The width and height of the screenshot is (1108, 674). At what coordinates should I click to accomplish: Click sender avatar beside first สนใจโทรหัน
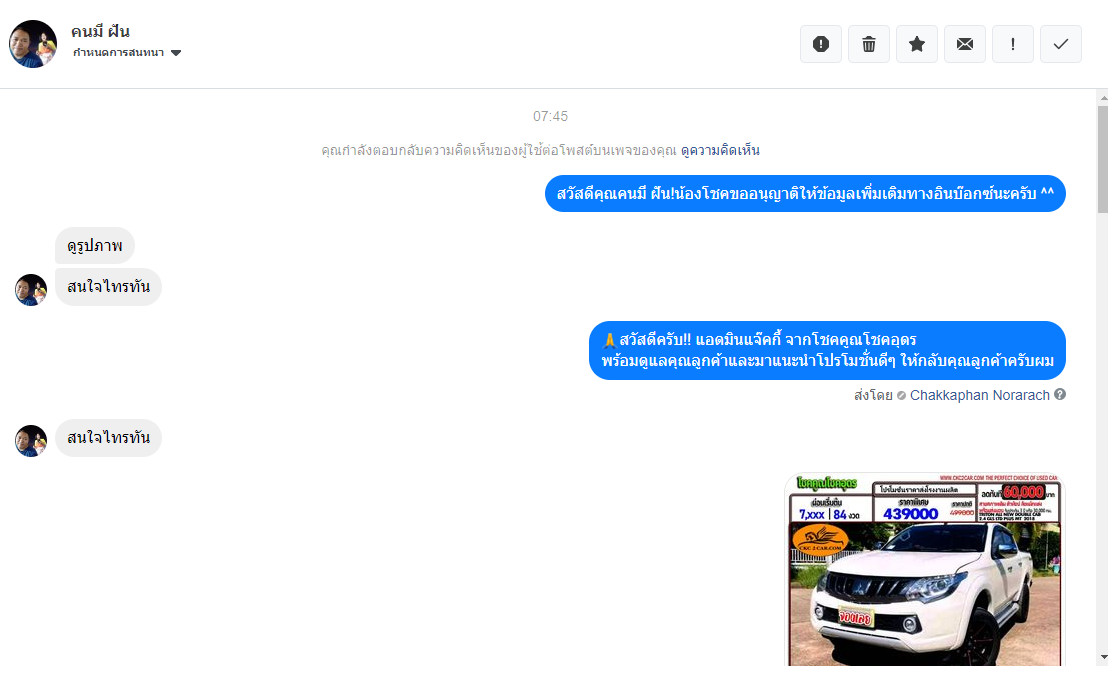click(x=31, y=290)
